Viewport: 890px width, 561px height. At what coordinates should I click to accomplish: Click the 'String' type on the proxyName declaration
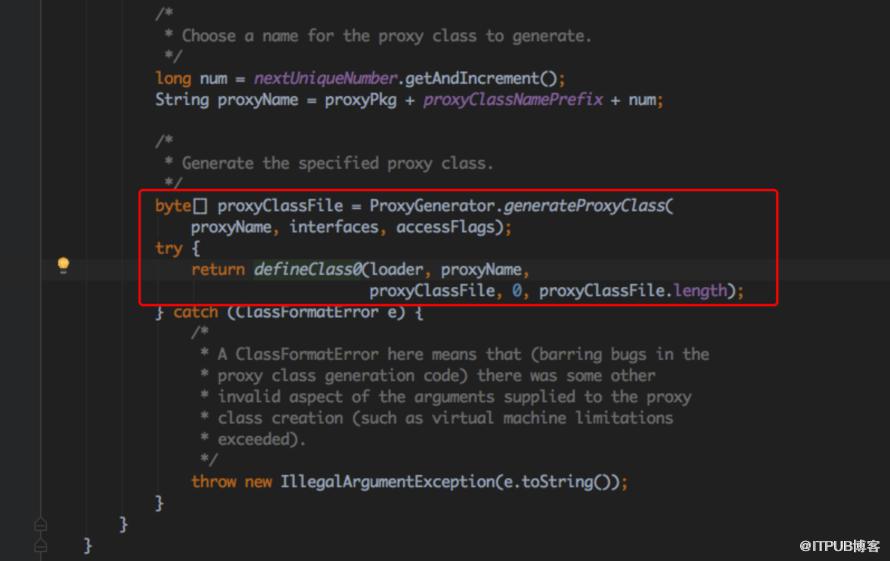(x=182, y=100)
